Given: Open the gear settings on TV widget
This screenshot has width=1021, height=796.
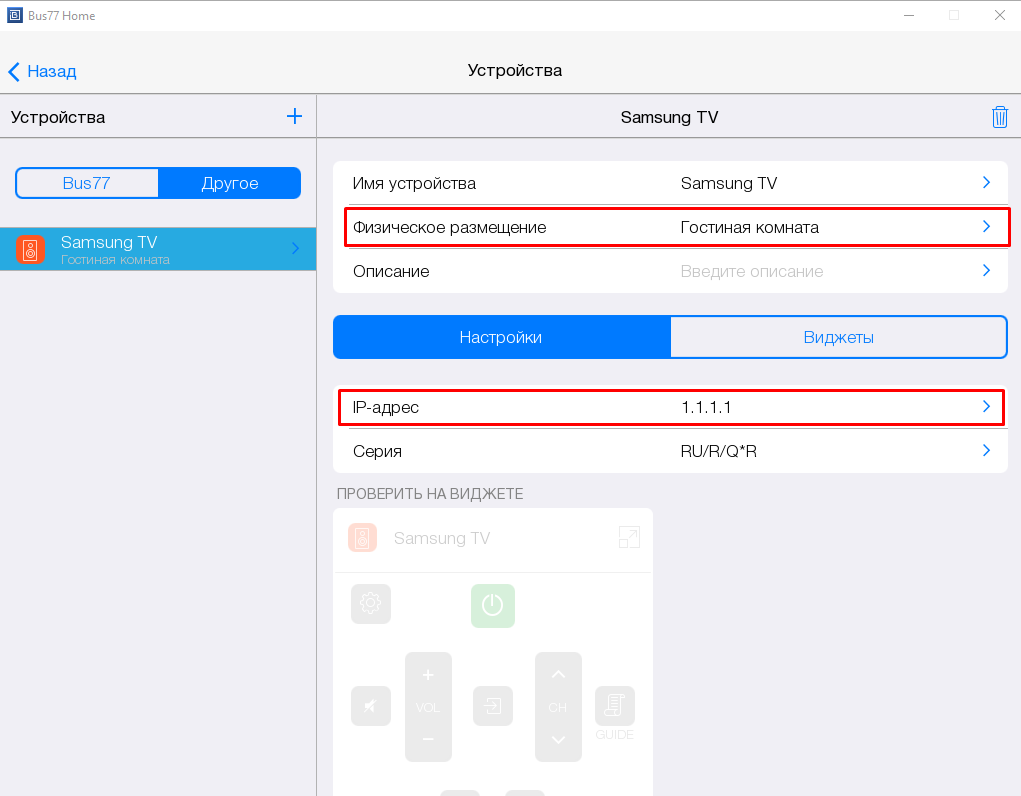Looking at the screenshot, I should 371,604.
